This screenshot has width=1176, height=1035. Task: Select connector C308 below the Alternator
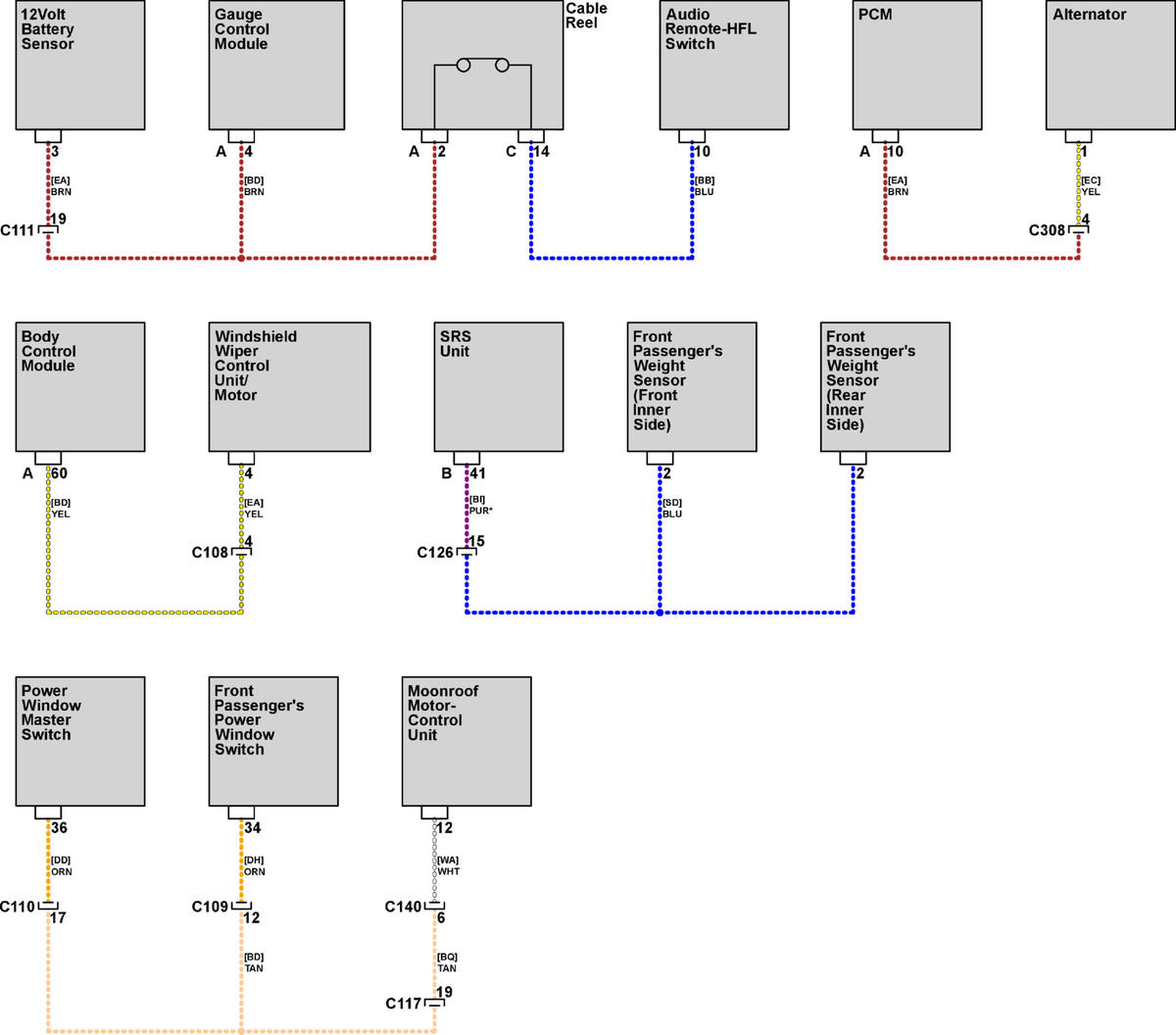1079,230
